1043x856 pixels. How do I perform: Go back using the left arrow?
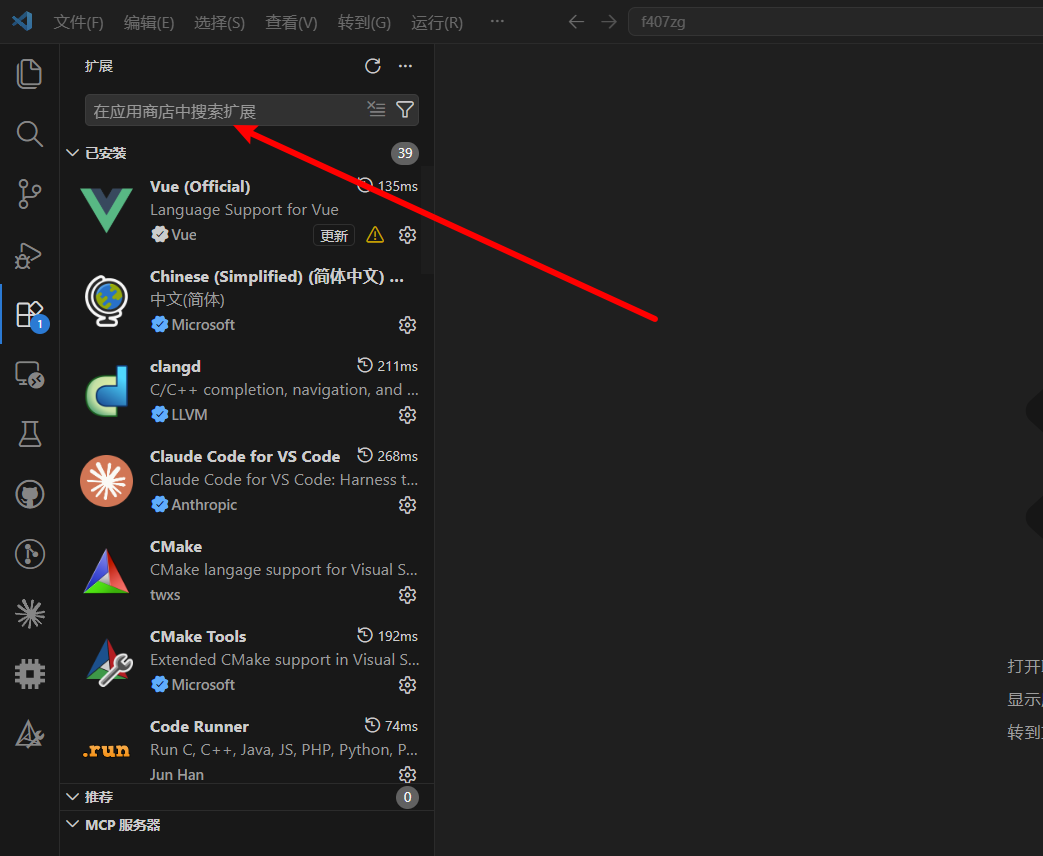(x=576, y=22)
